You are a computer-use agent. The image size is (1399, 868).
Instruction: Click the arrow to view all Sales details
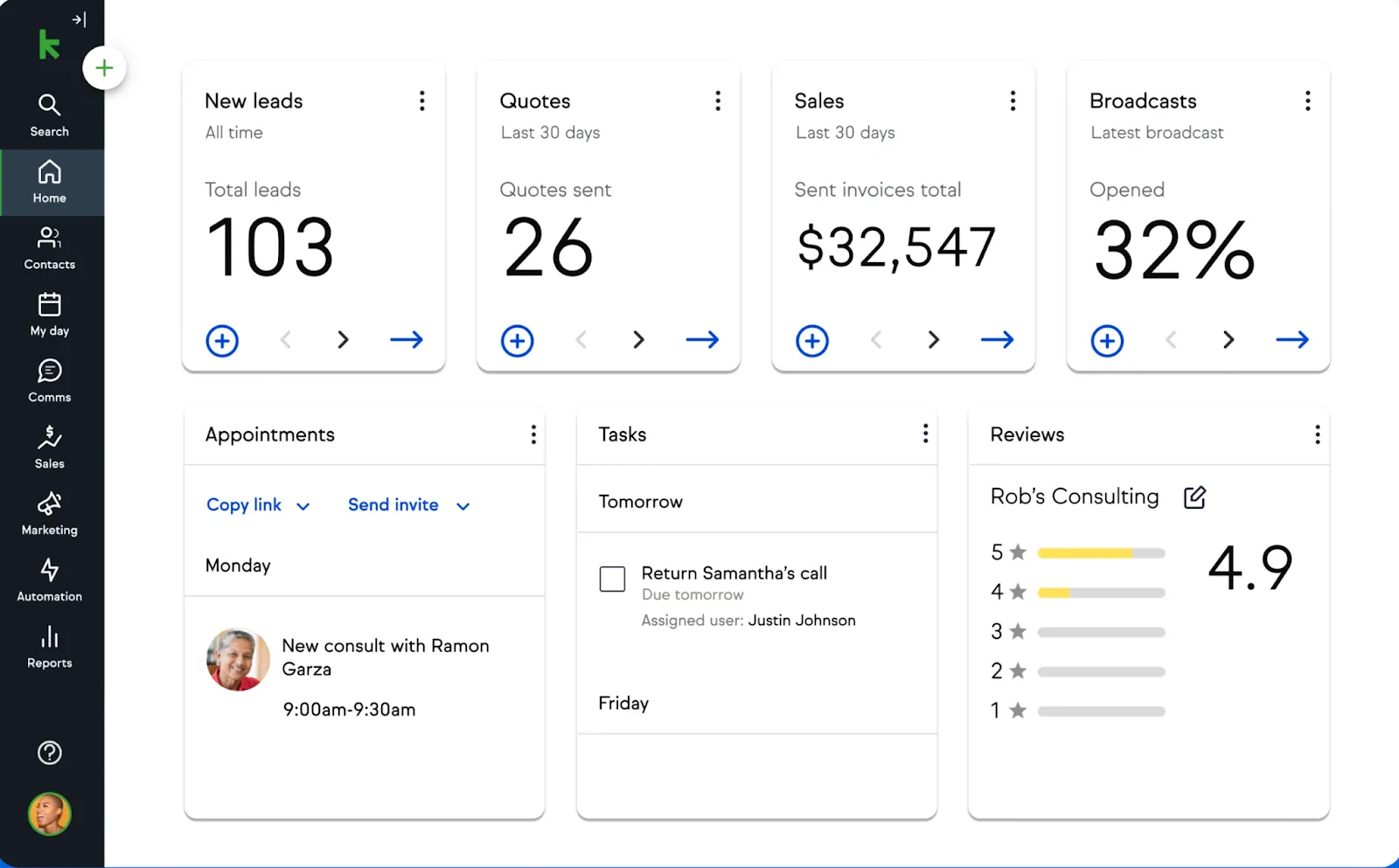tap(997, 340)
